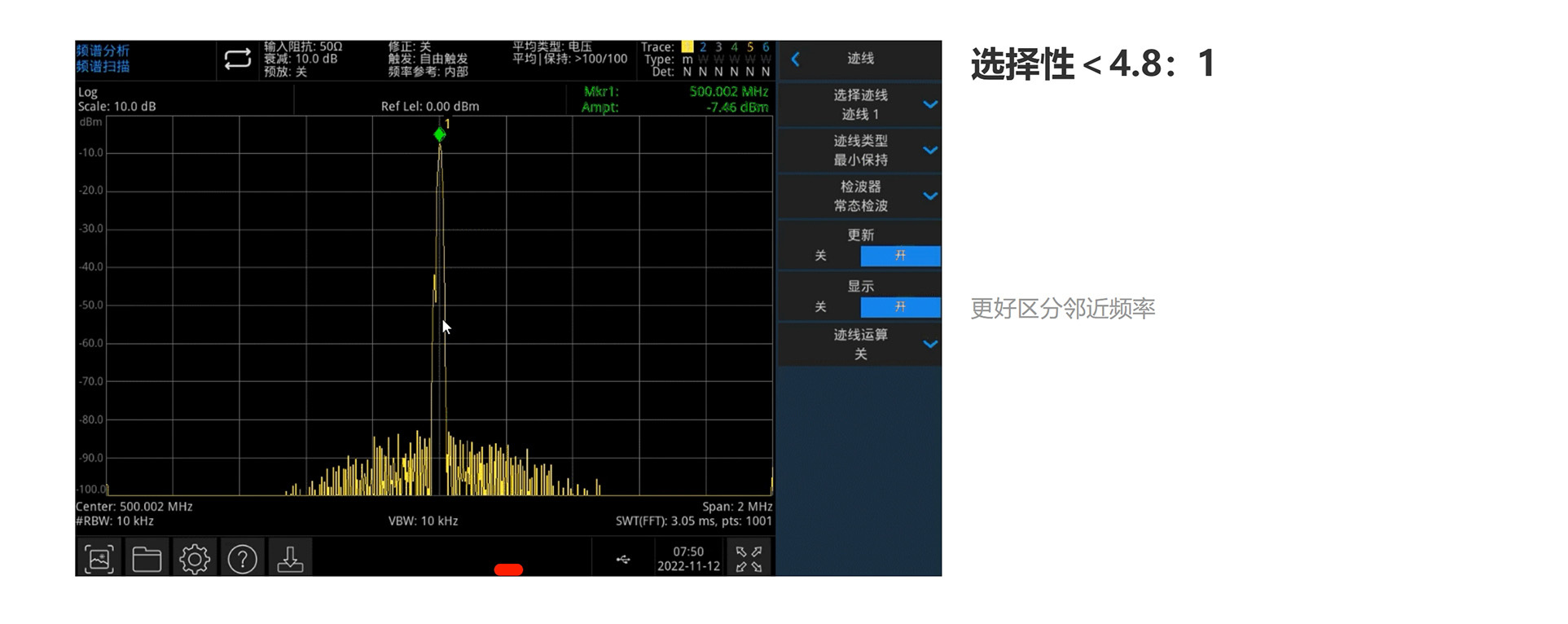The image size is (1568, 624).
Task: Click the 预放: 关 preamp setting
Action: pos(285,72)
